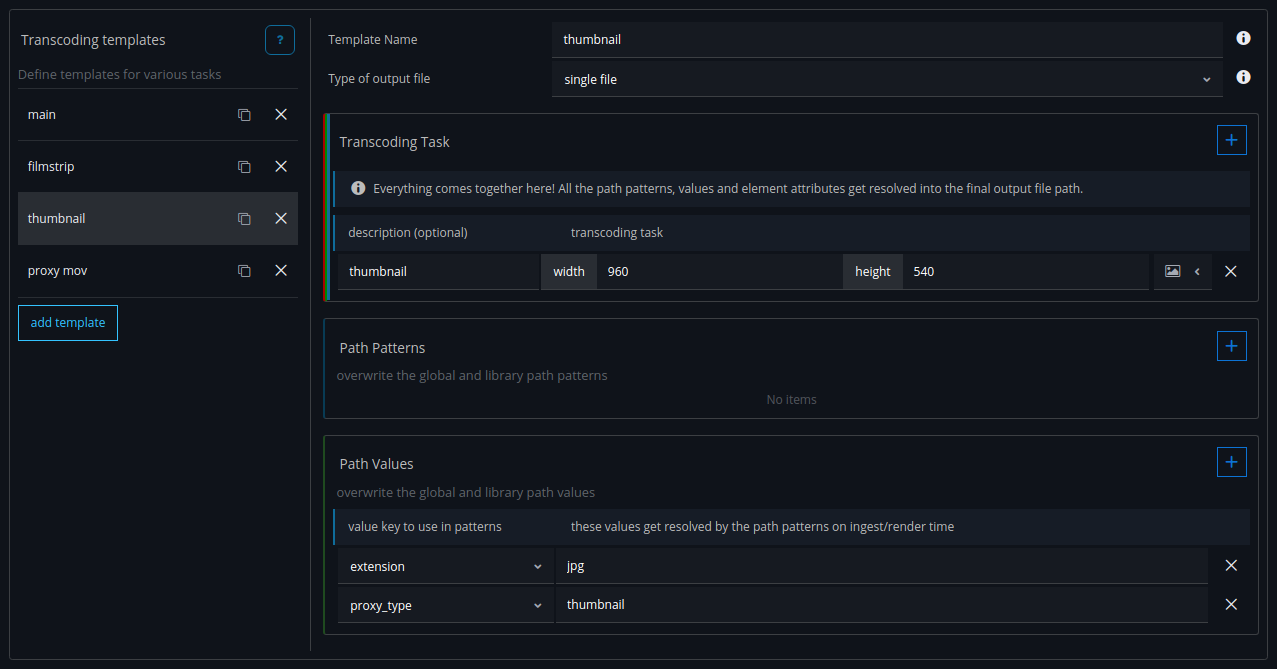Open the Transcoding templates help icon

pos(280,40)
